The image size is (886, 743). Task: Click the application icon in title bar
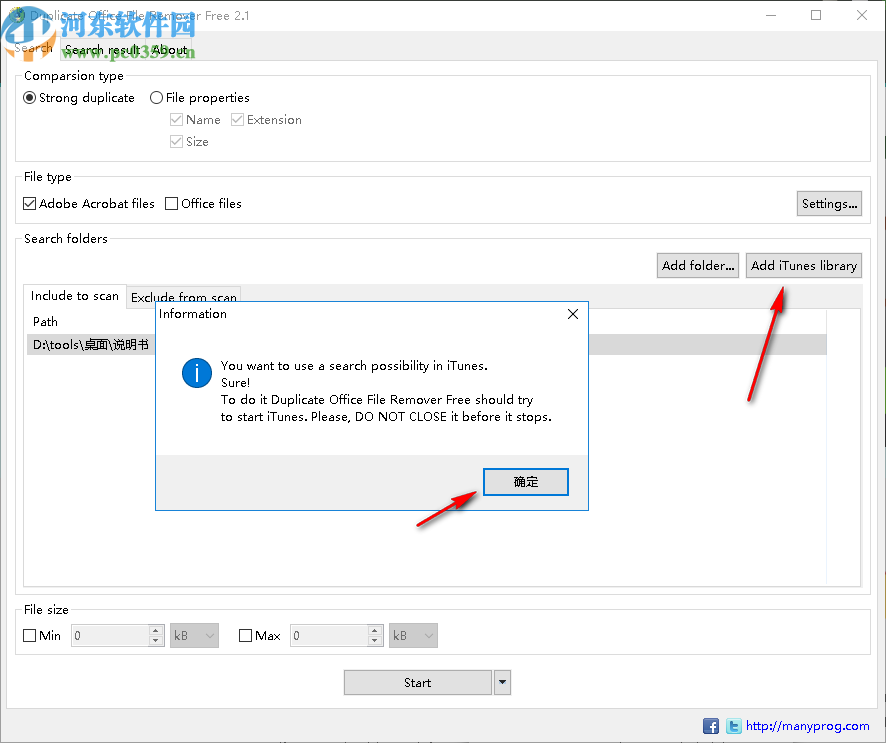pos(18,15)
